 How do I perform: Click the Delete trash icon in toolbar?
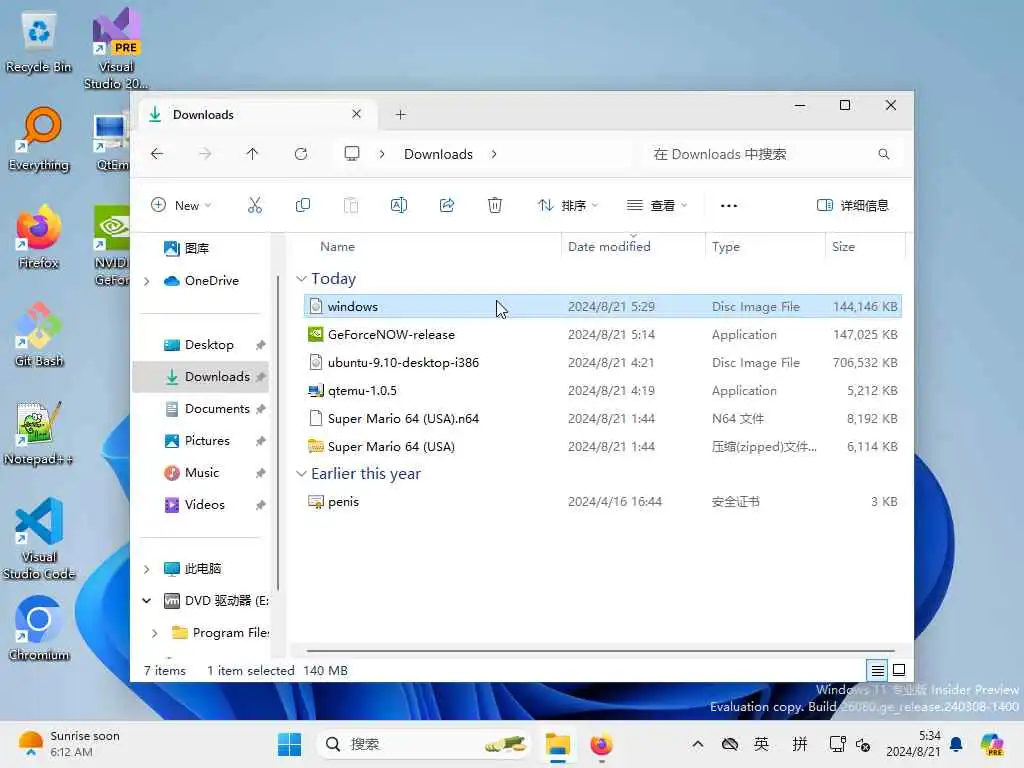tap(495, 206)
